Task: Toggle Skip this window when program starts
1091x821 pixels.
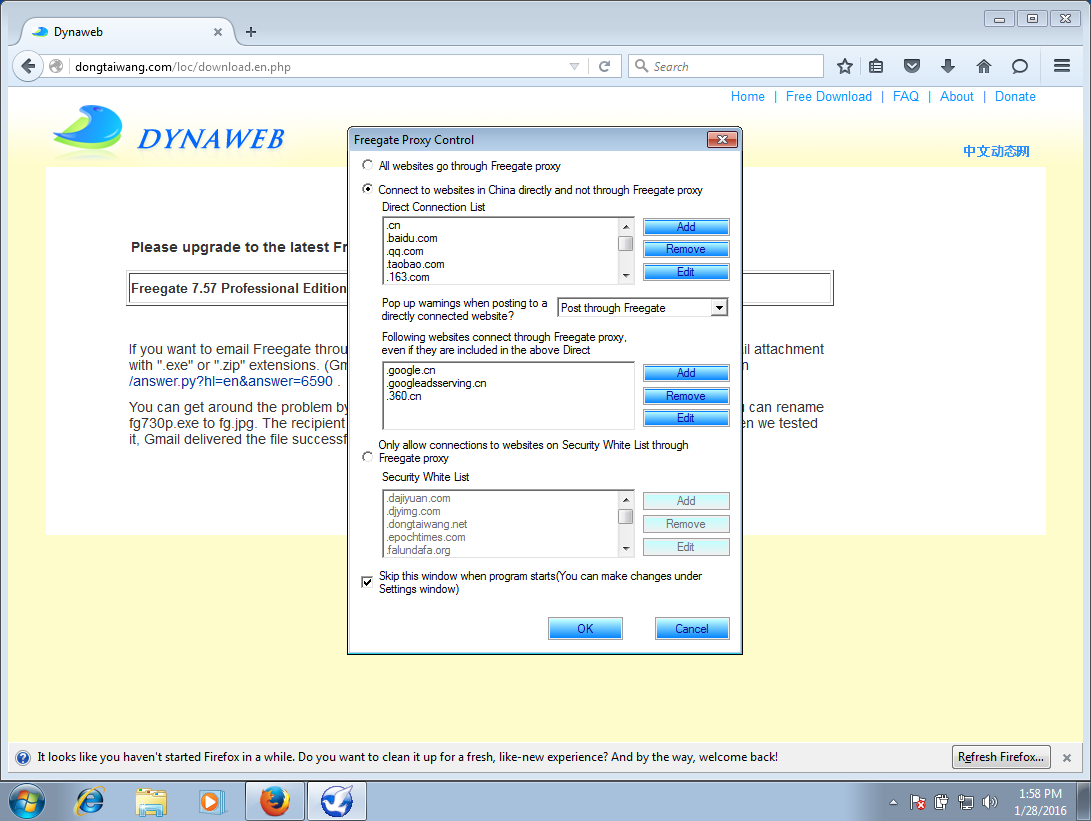Action: pyautogui.click(x=367, y=582)
